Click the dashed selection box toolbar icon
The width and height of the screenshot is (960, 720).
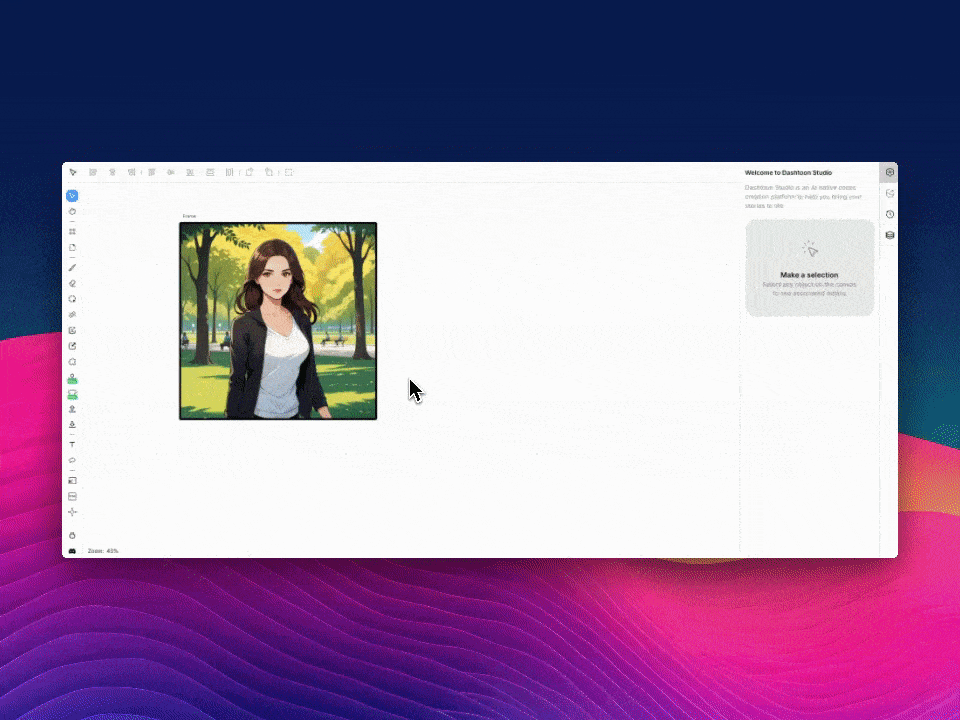tap(289, 172)
